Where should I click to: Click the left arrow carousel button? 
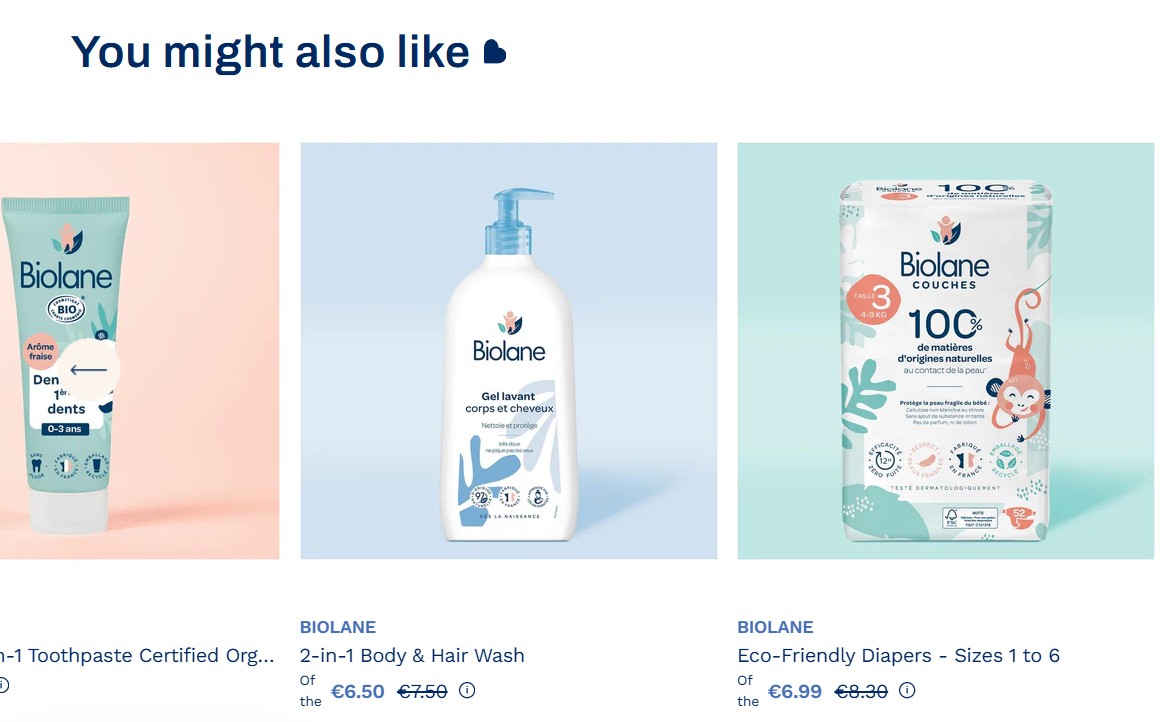[89, 370]
